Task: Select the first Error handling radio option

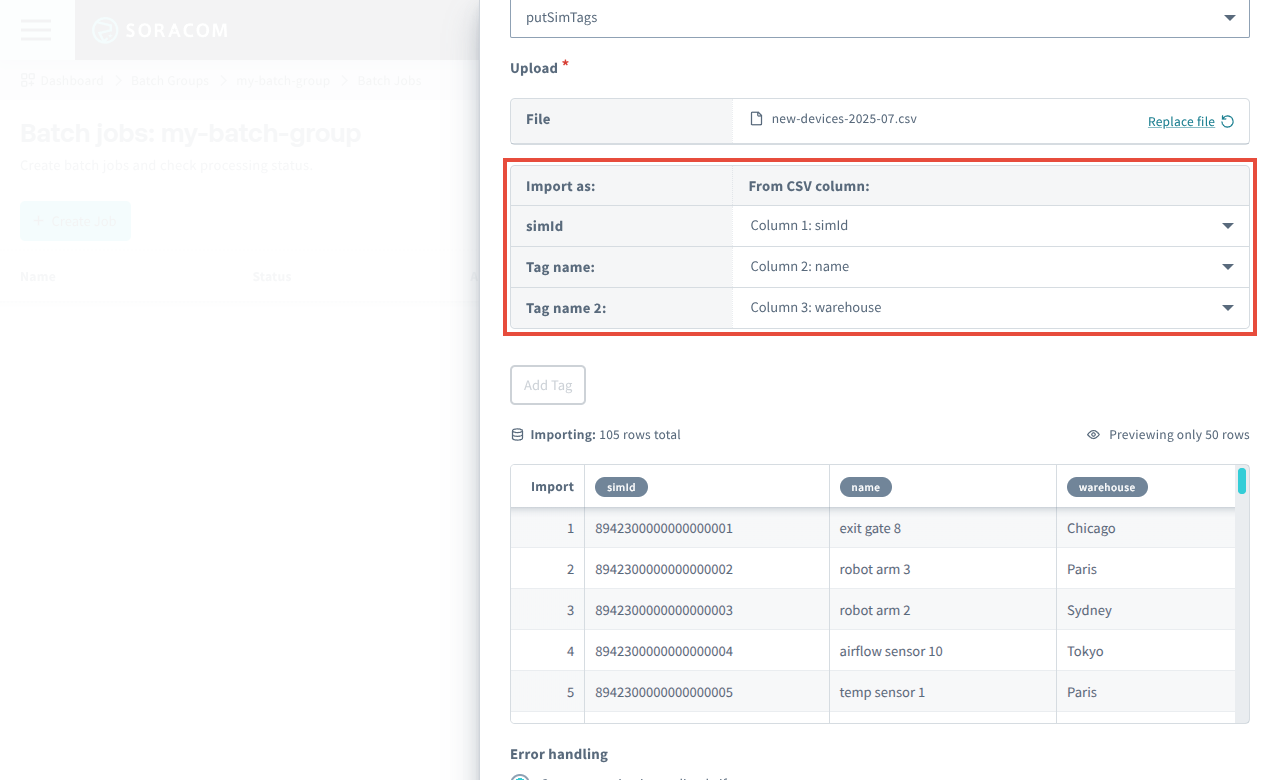Action: (x=519, y=776)
